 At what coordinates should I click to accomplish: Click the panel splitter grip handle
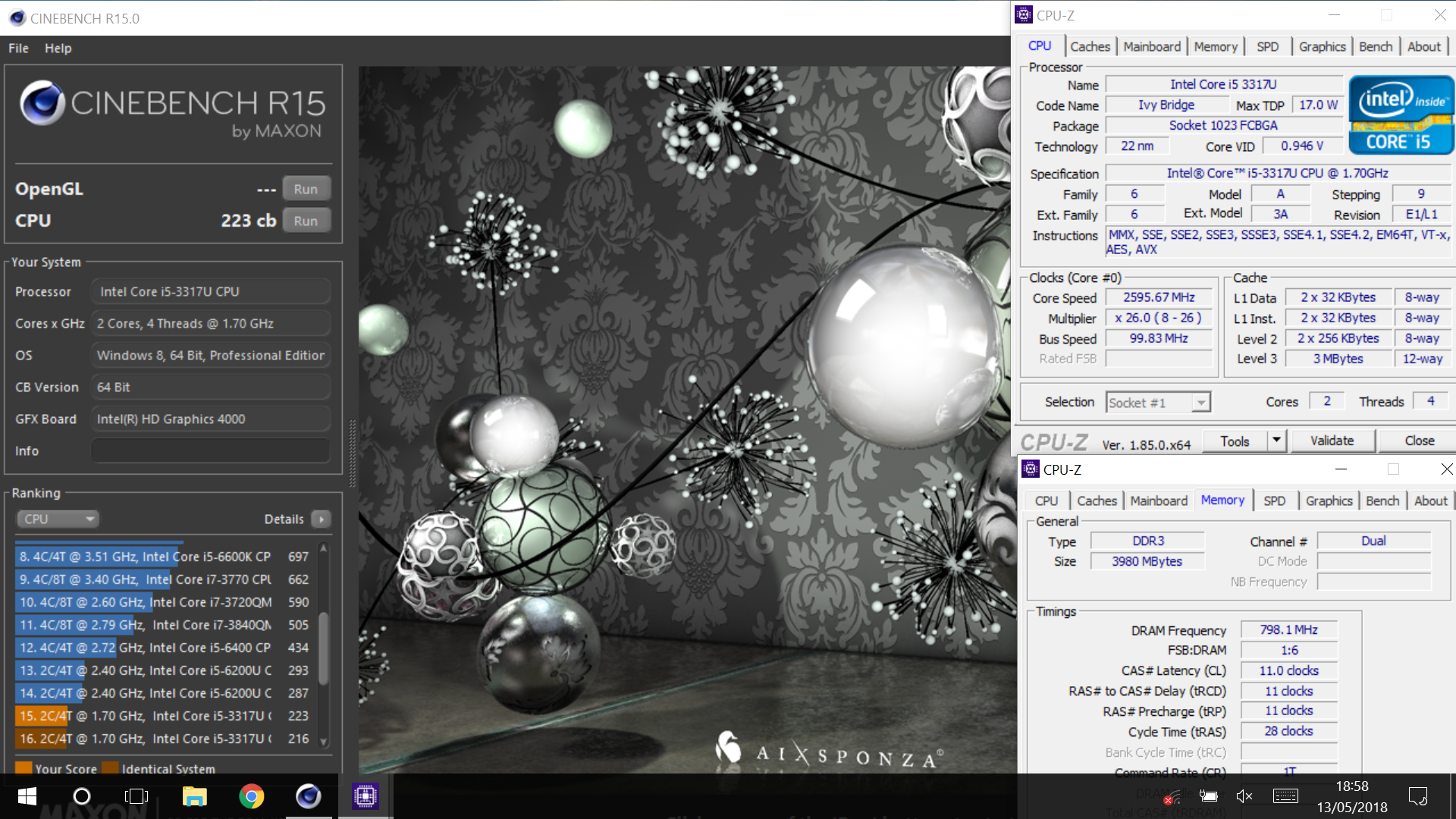click(x=352, y=453)
